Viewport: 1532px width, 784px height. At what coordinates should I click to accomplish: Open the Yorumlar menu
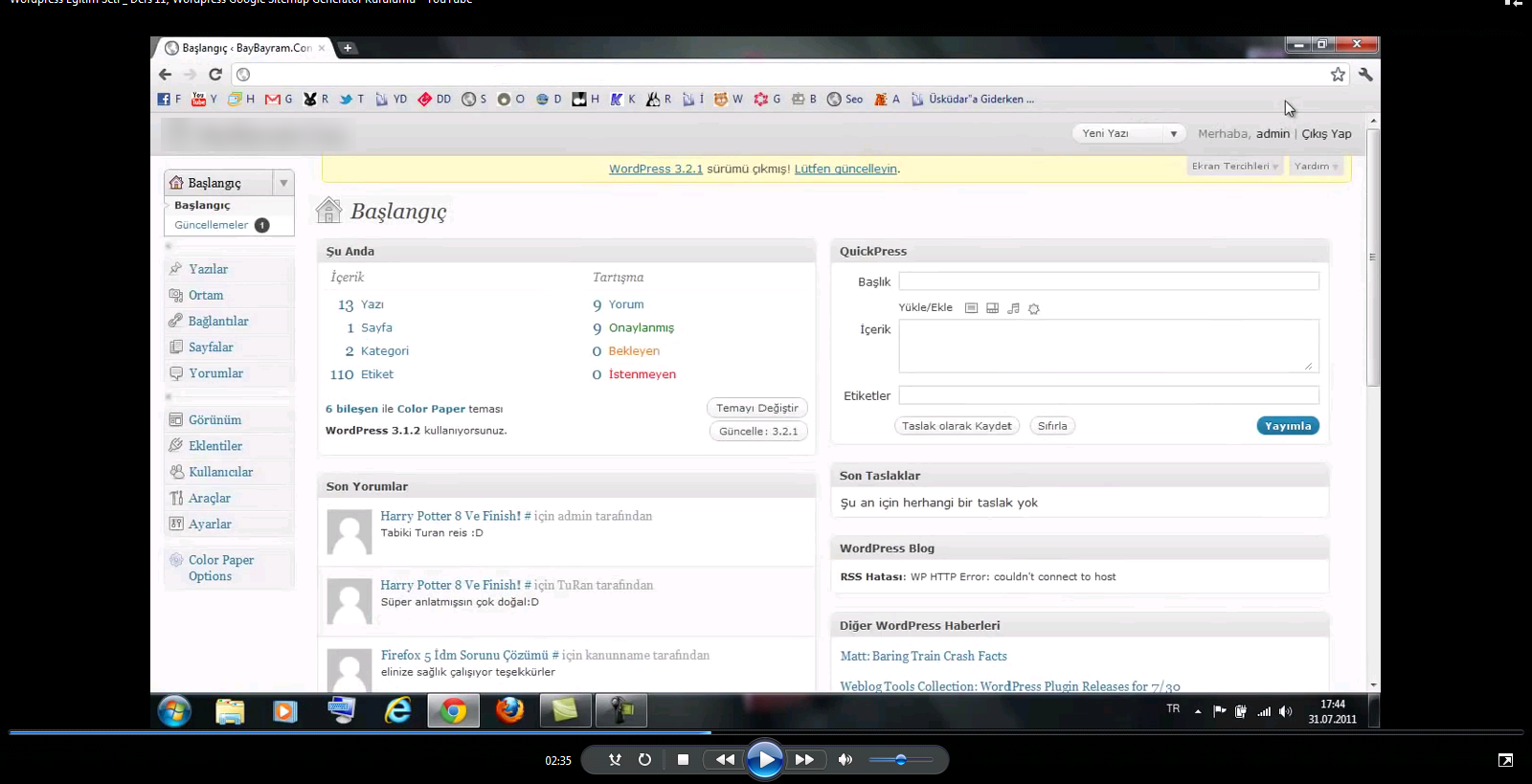point(215,372)
